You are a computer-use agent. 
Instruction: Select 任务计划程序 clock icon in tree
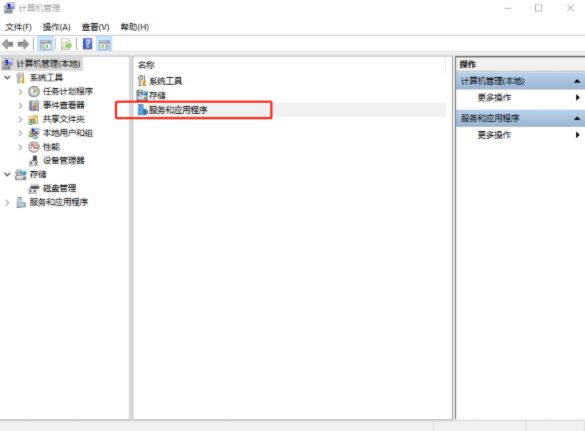[x=34, y=91]
